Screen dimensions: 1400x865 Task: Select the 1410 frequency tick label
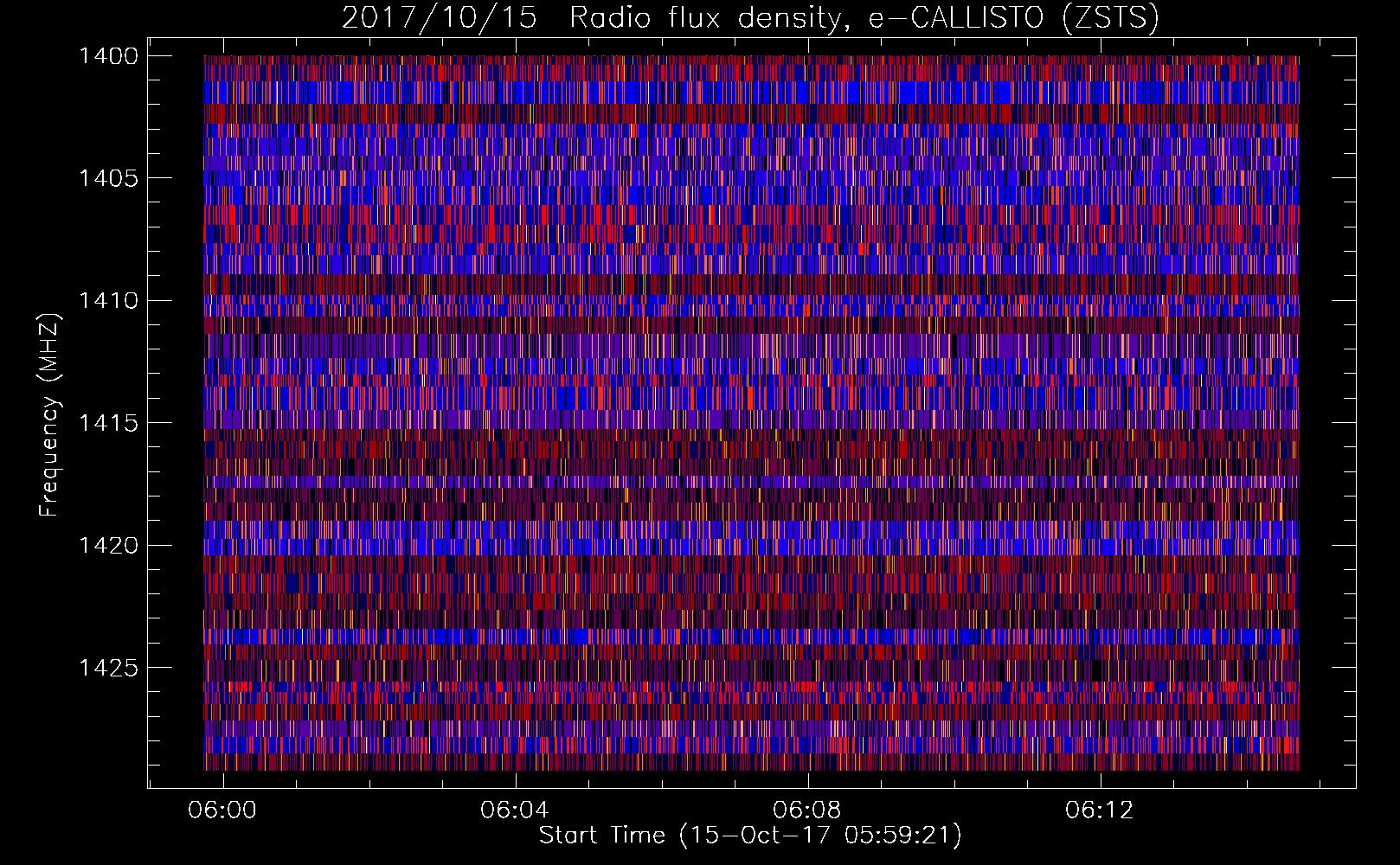108,301
